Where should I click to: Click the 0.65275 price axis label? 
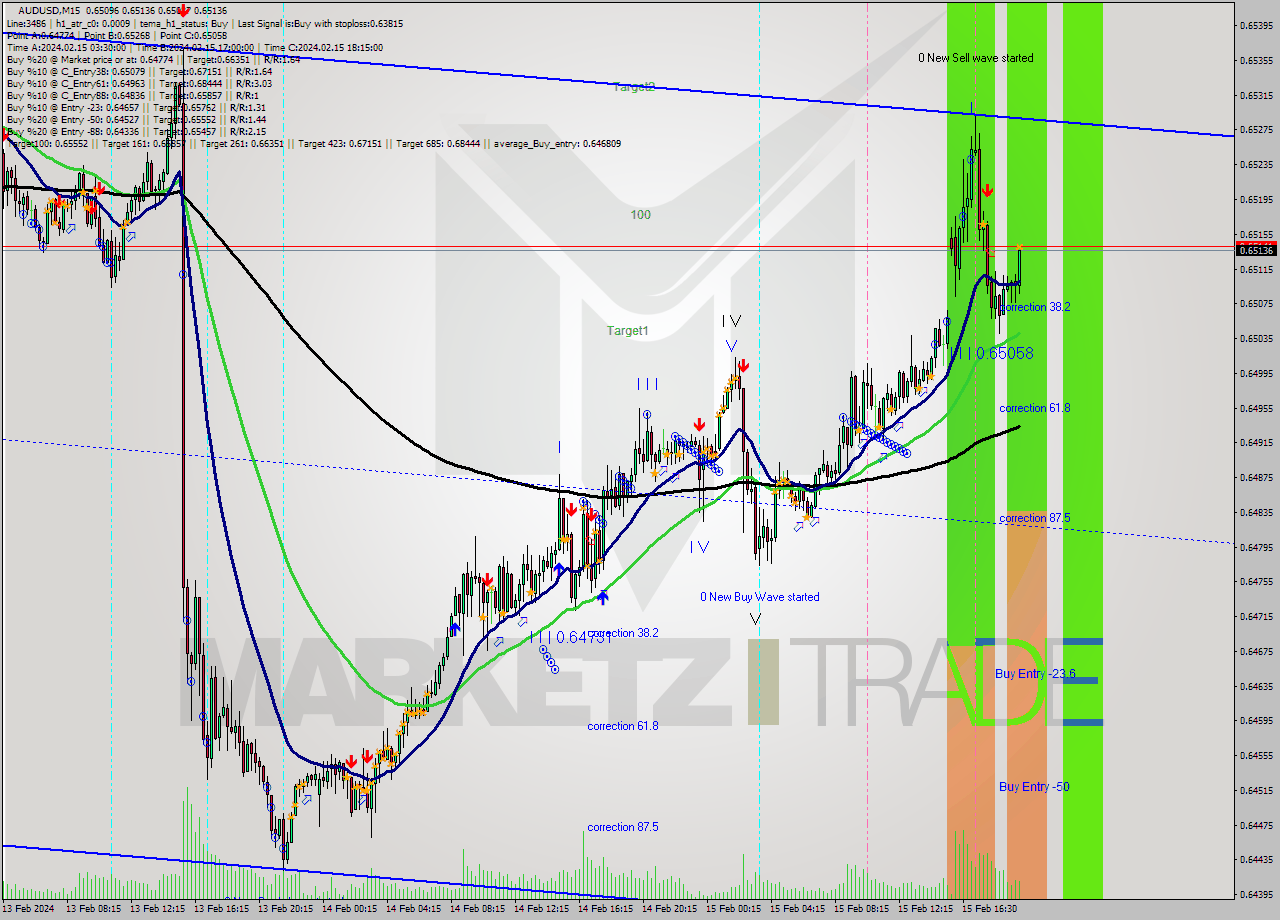tap(1255, 130)
